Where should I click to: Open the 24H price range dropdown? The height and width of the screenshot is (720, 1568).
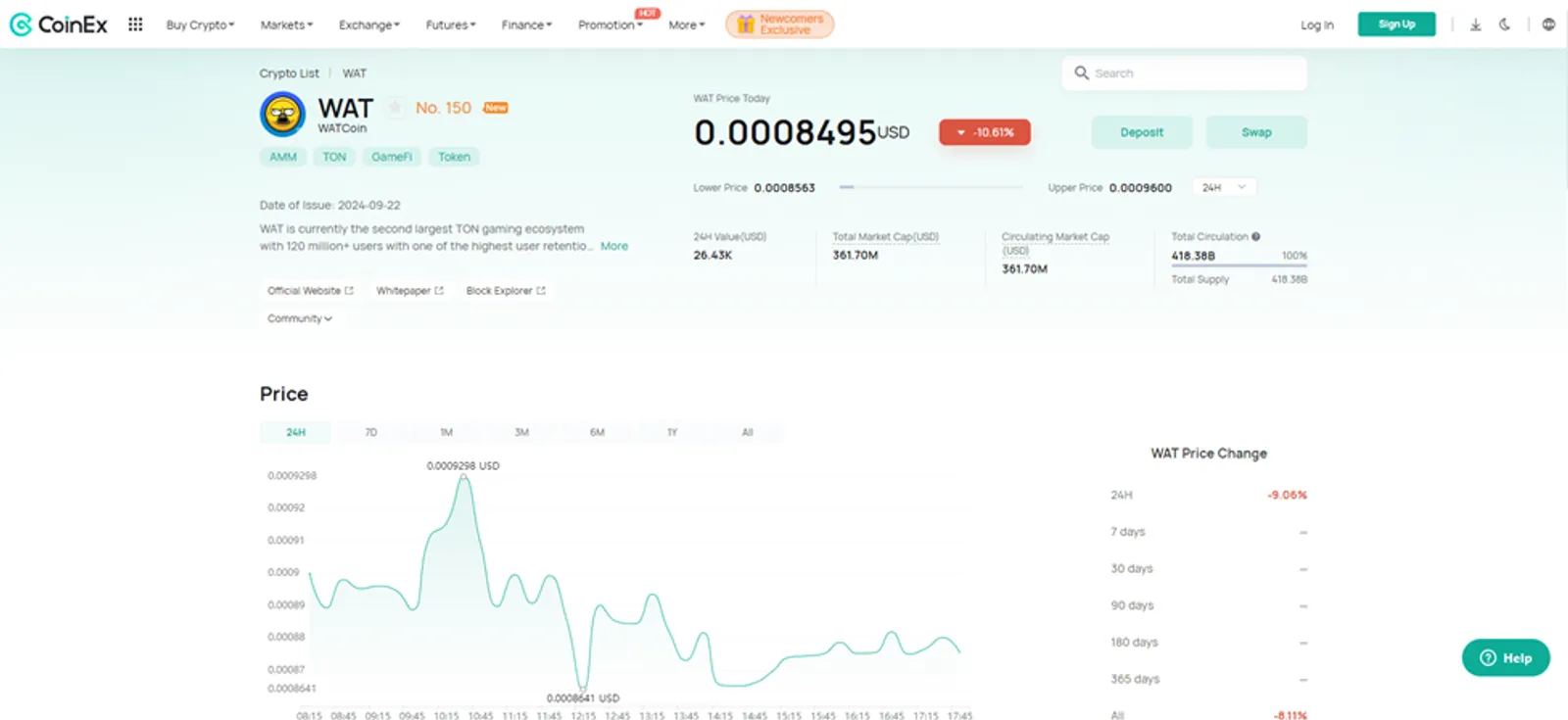click(1224, 187)
